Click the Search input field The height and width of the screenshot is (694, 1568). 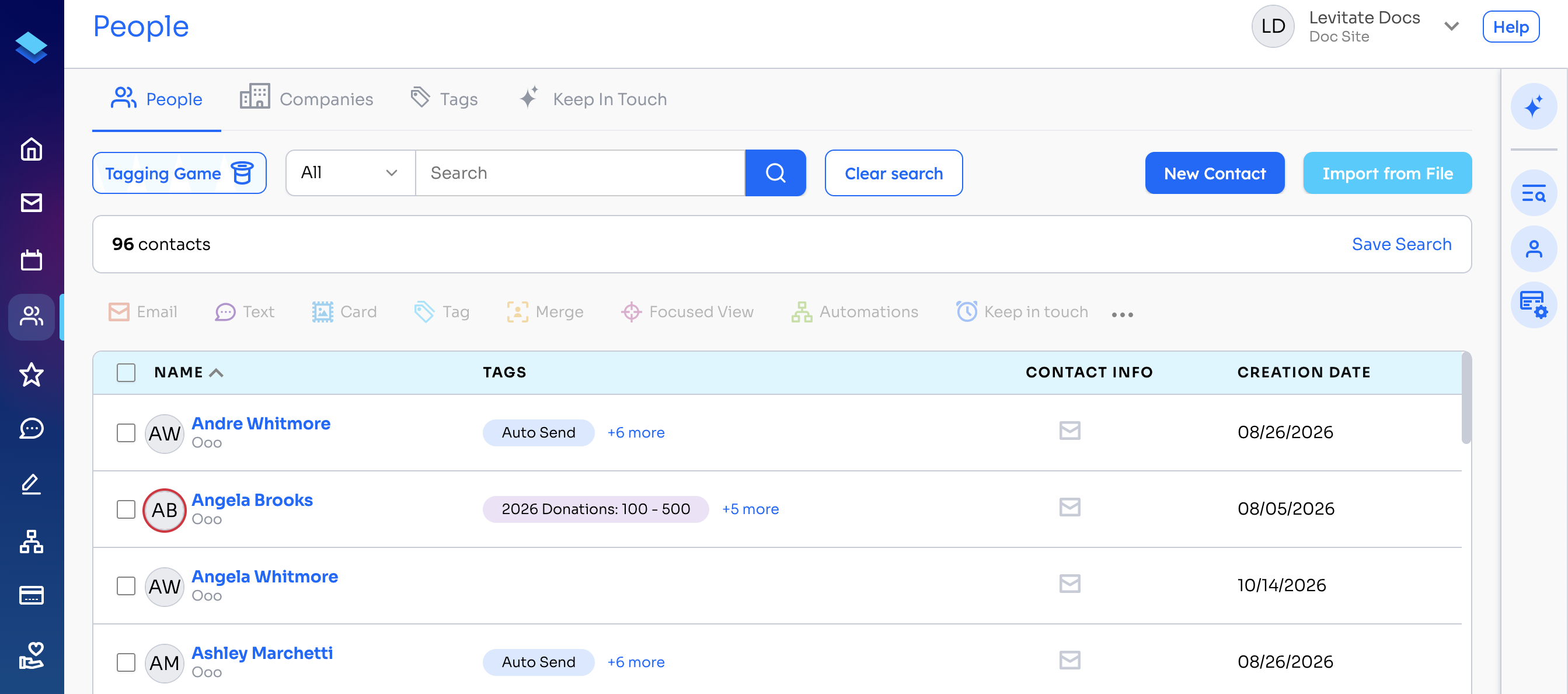click(580, 173)
